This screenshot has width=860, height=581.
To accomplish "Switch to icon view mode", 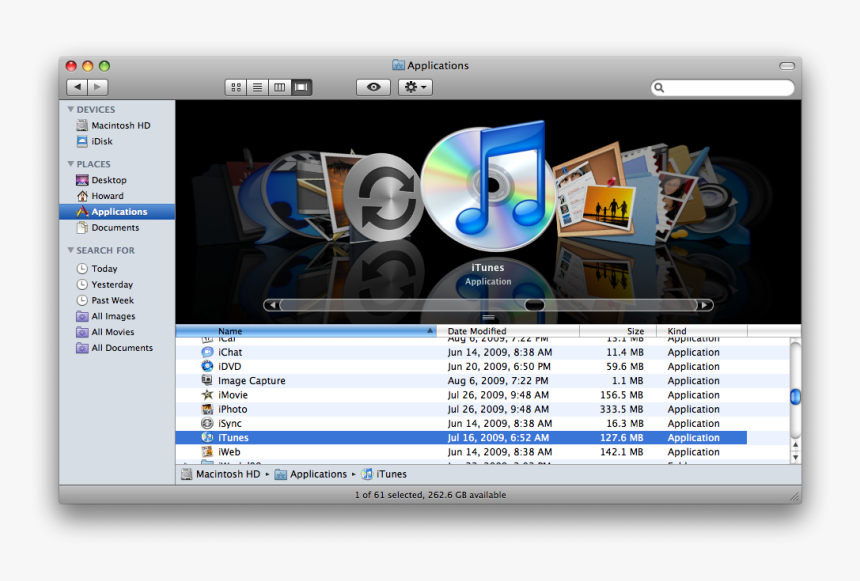I will 236,87.
